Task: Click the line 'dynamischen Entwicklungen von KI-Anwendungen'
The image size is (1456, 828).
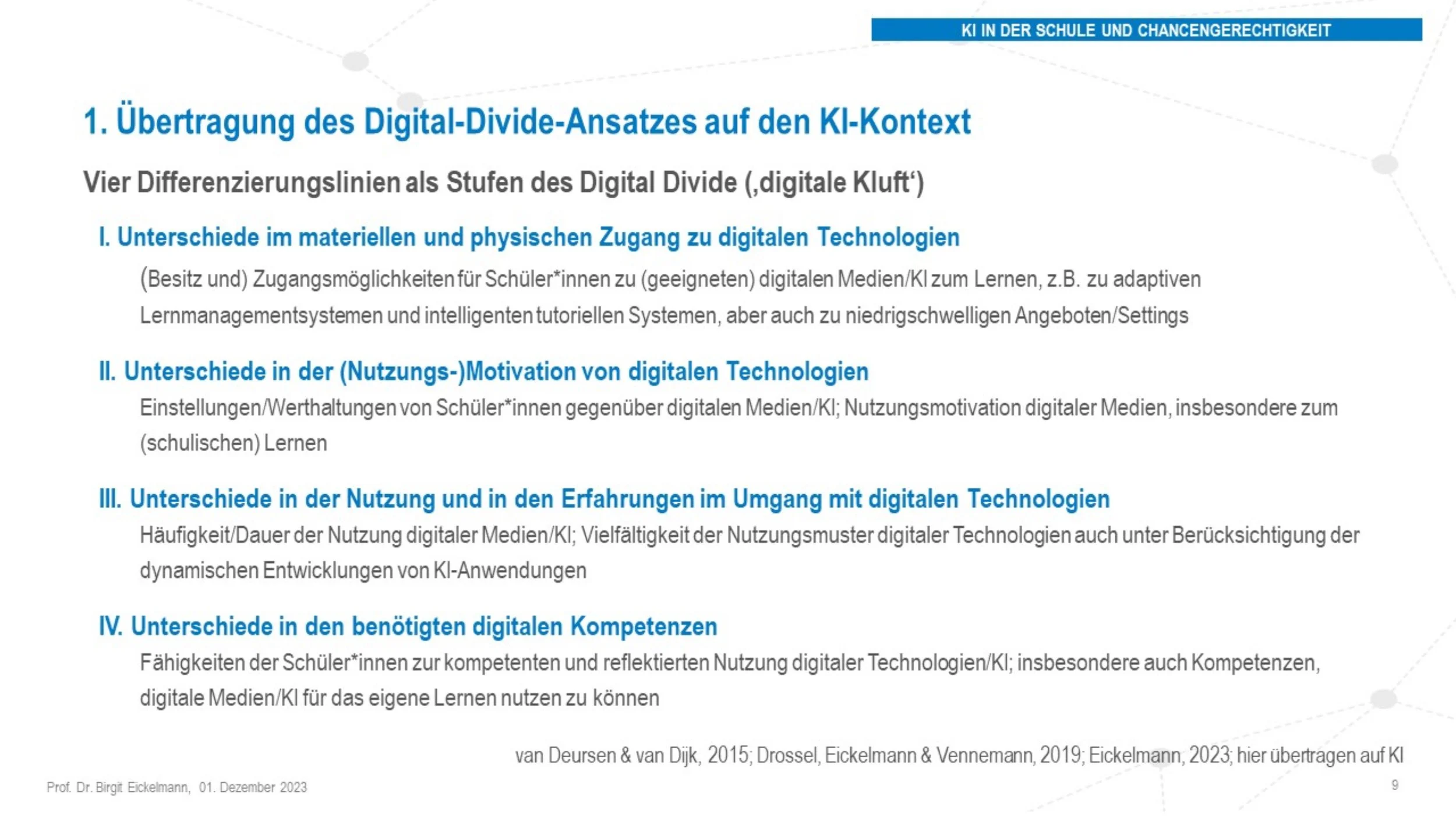Action: point(363,570)
